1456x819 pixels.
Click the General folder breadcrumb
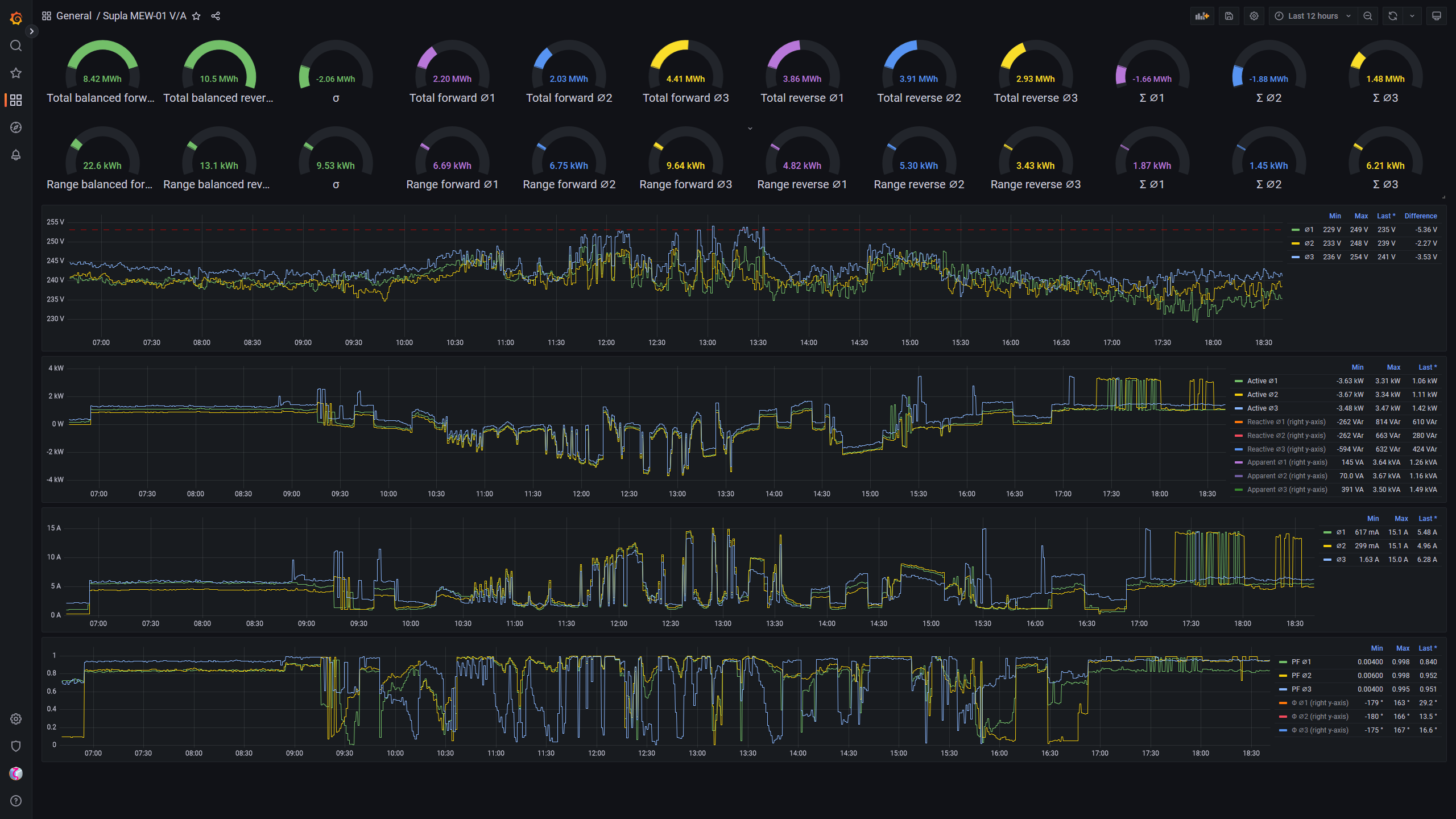[73, 16]
